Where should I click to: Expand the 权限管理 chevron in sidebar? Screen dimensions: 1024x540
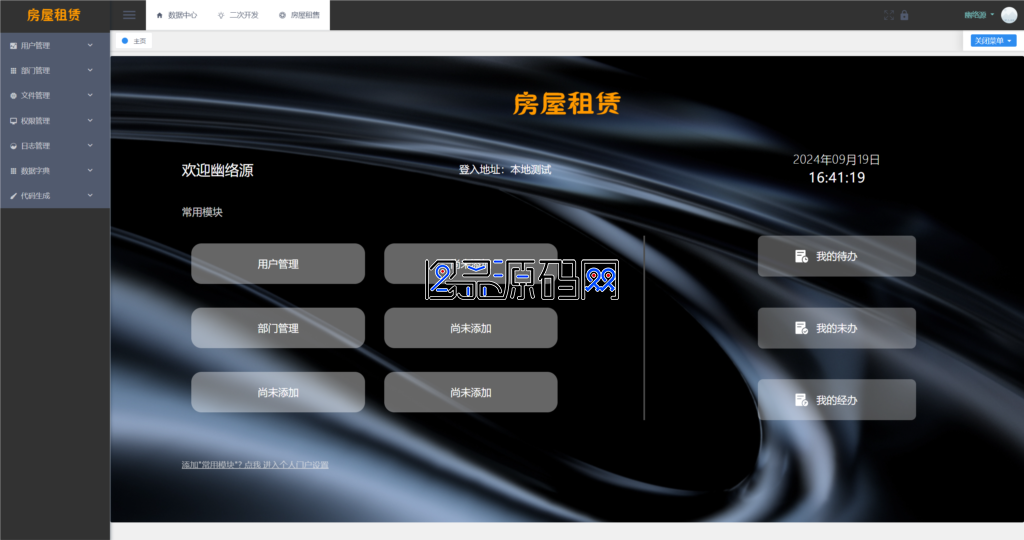(90, 121)
